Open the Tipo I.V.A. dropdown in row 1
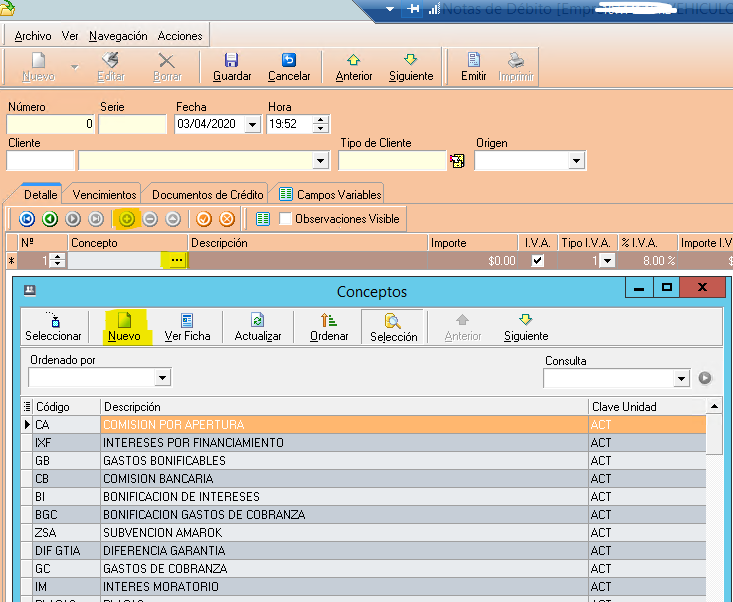 click(x=607, y=260)
